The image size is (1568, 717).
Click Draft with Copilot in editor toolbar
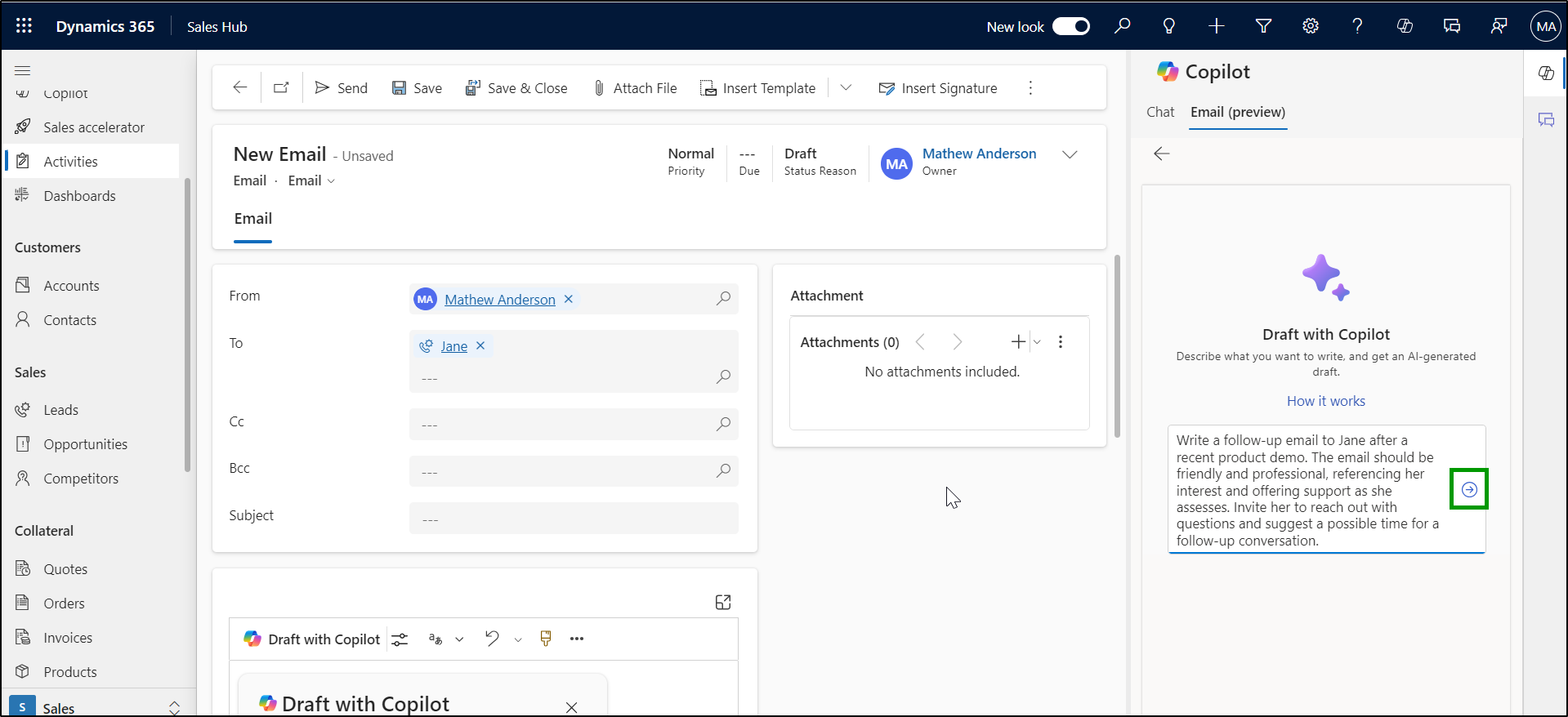click(x=312, y=639)
